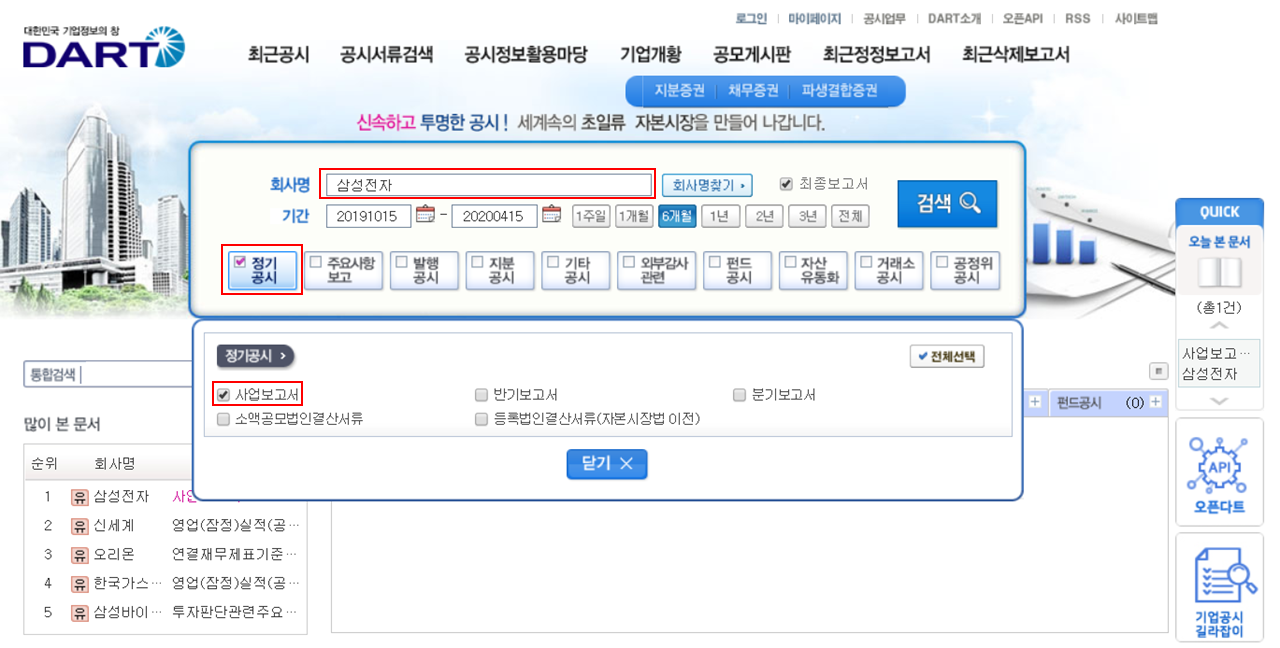Open start date calendar picker
The width and height of the screenshot is (1280, 648).
425,215
